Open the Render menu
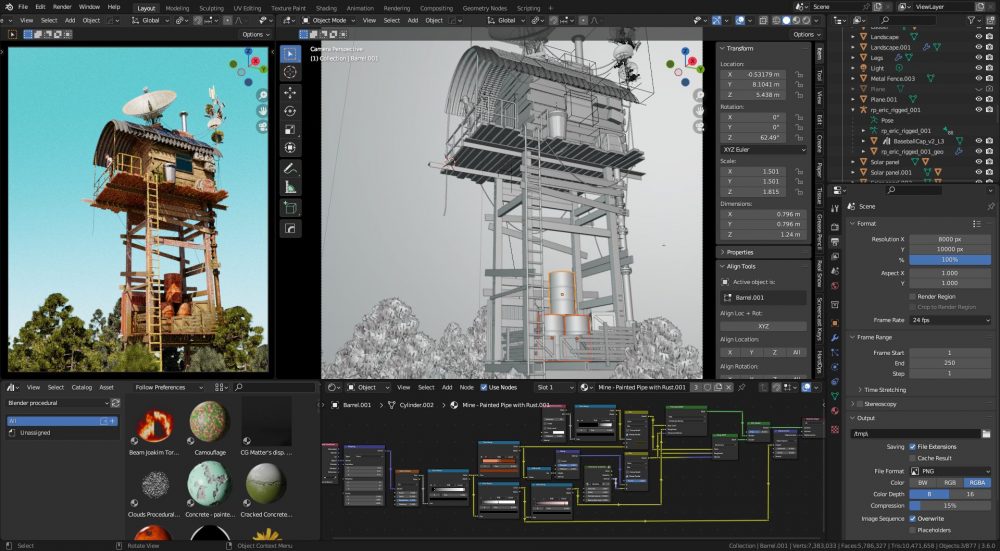 [x=62, y=7]
